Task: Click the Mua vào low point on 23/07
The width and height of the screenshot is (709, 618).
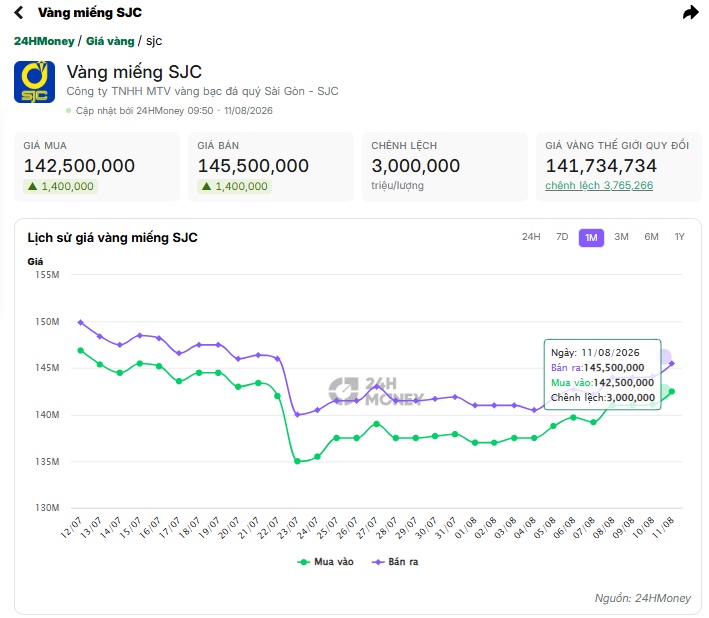Action: tap(297, 461)
